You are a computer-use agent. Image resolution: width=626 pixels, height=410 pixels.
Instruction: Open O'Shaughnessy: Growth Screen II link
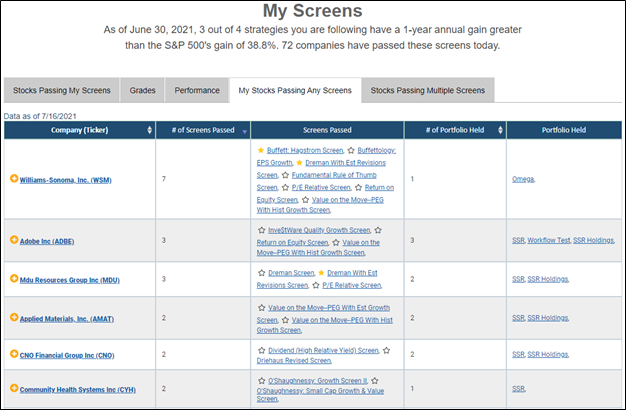tap(317, 381)
